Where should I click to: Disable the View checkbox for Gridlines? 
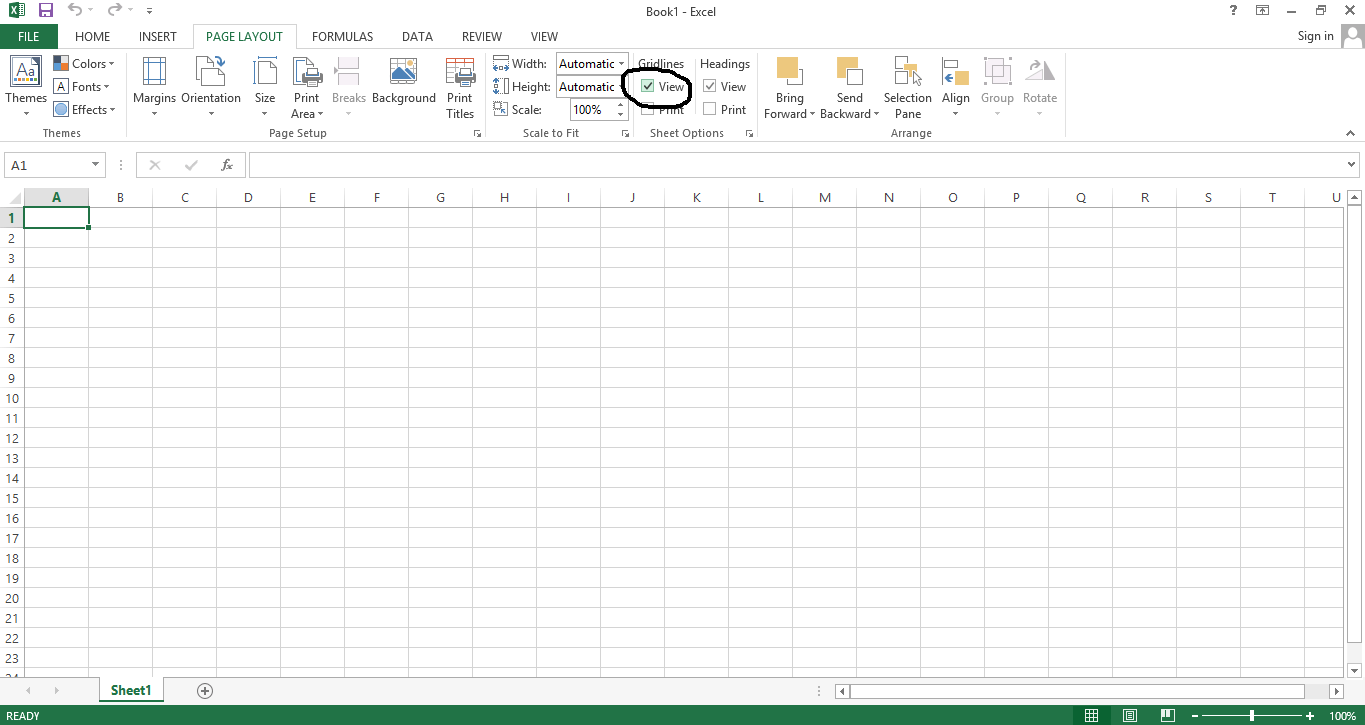pos(648,86)
